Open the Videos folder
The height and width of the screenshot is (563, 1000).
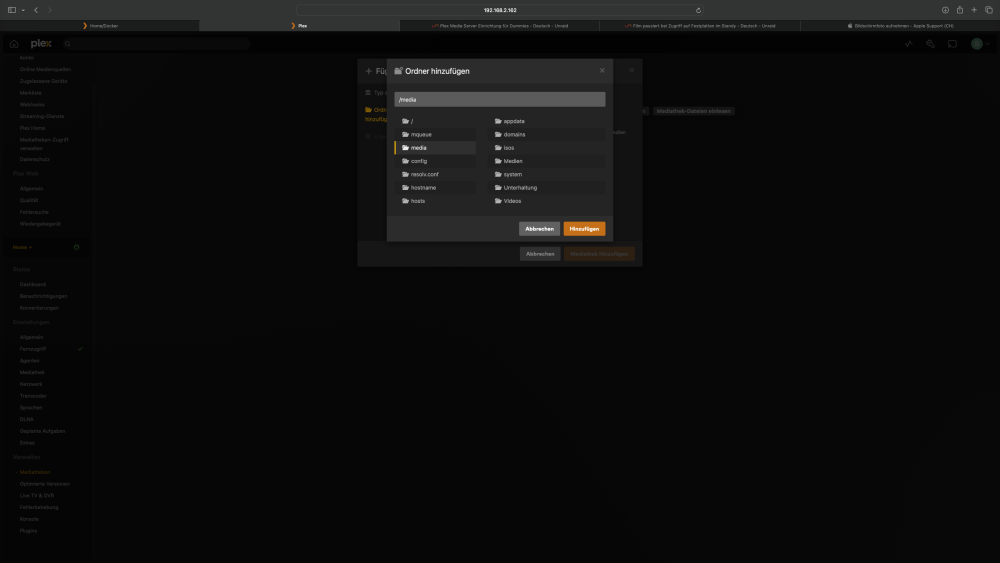(547, 201)
